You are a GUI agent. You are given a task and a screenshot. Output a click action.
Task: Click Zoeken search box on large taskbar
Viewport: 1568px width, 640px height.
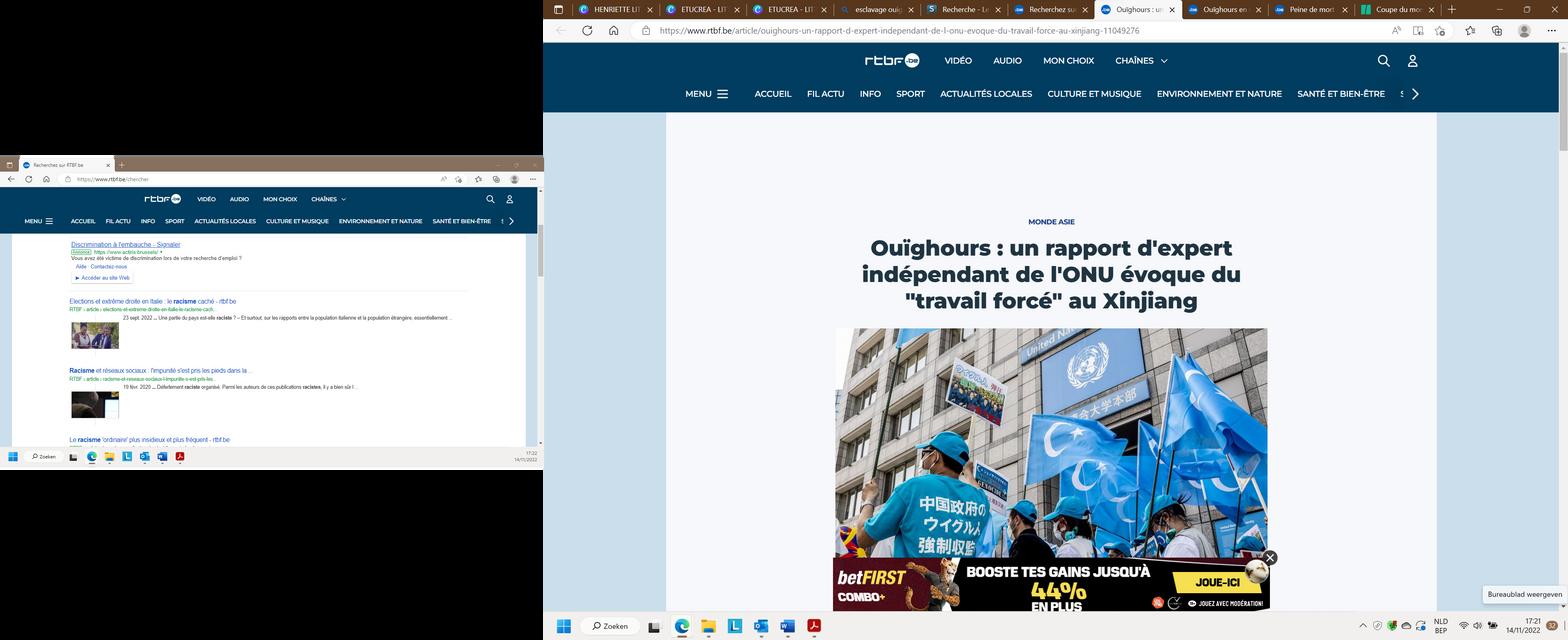point(609,626)
